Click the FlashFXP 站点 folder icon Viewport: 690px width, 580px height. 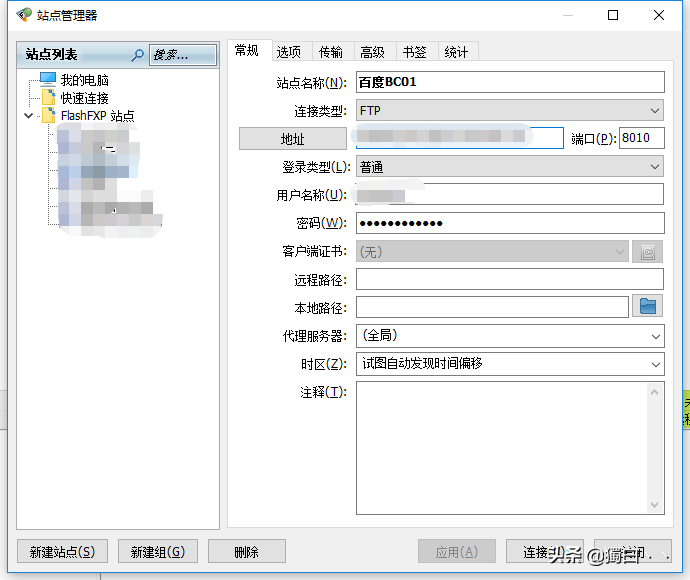pyautogui.click(x=48, y=116)
